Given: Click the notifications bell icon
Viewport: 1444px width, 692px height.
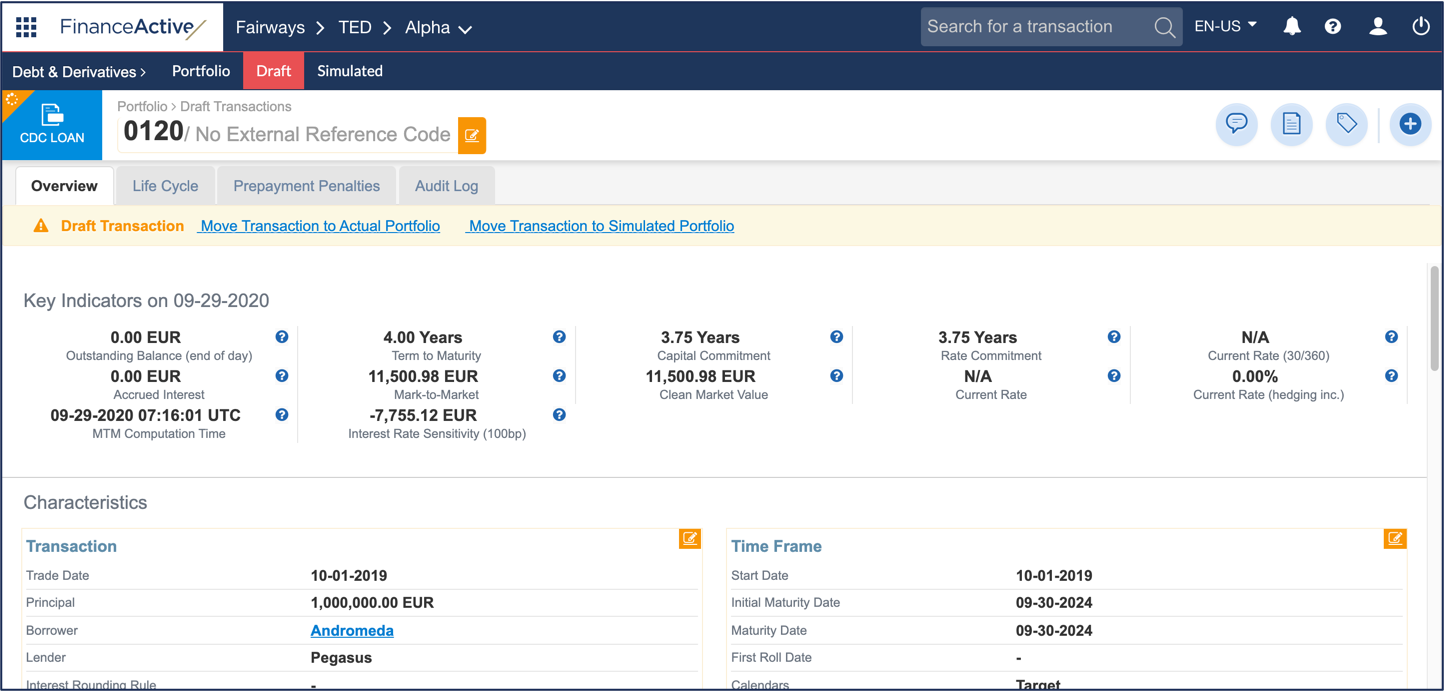Looking at the screenshot, I should [1292, 27].
